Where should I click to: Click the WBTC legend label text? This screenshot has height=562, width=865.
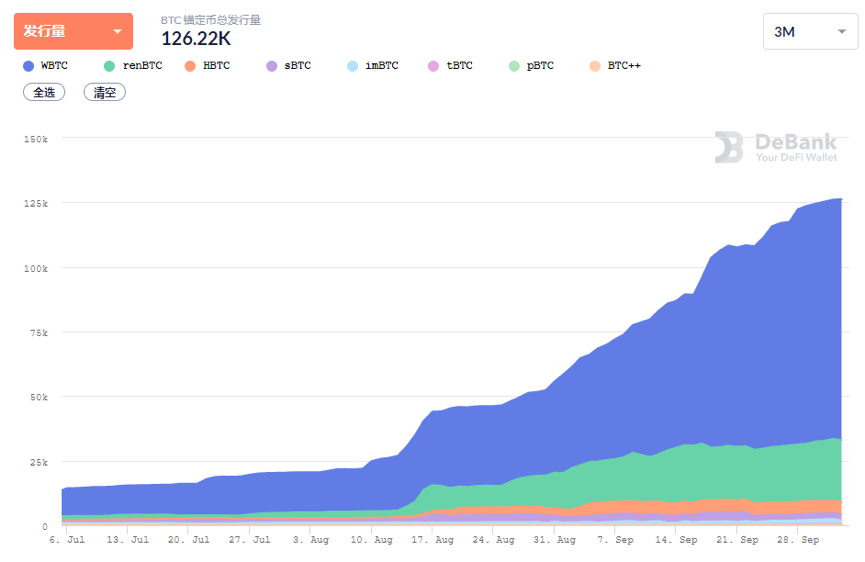[x=54, y=66]
